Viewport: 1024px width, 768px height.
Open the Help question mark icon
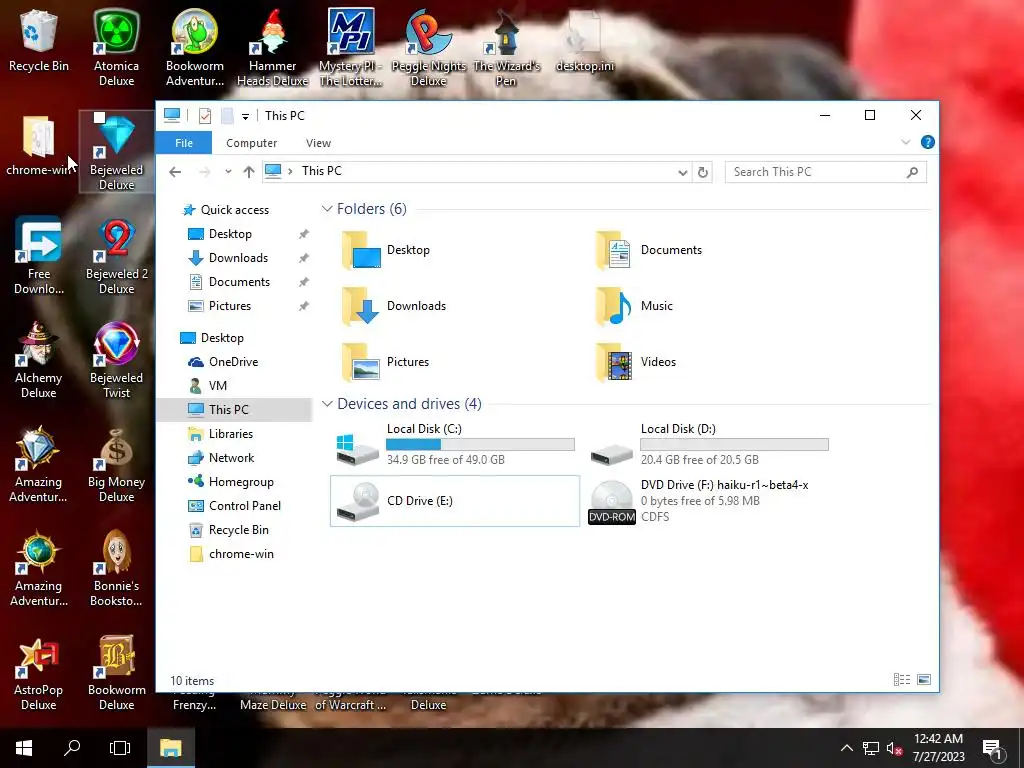pos(927,142)
